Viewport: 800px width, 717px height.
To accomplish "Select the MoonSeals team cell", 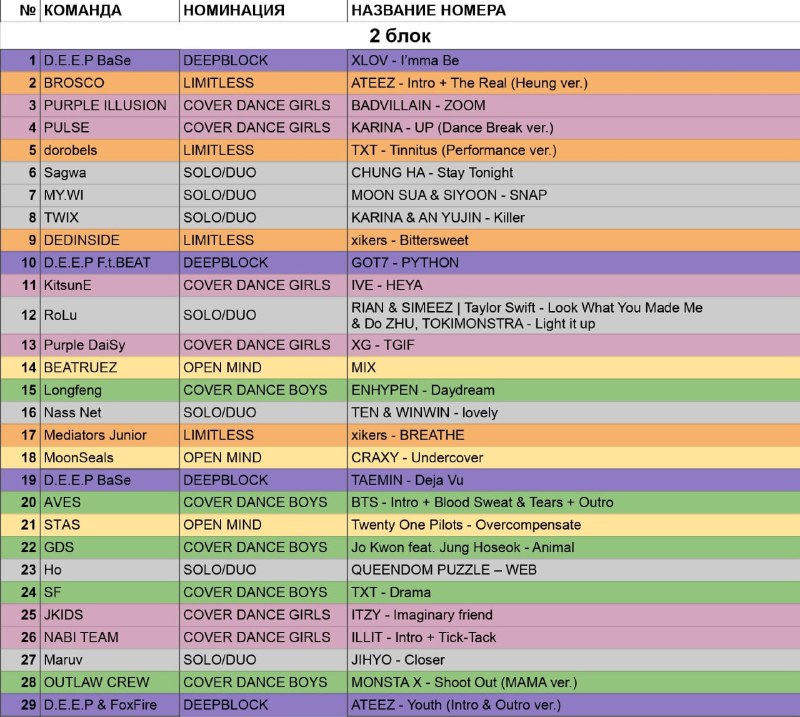I will pyautogui.click(x=110, y=457).
